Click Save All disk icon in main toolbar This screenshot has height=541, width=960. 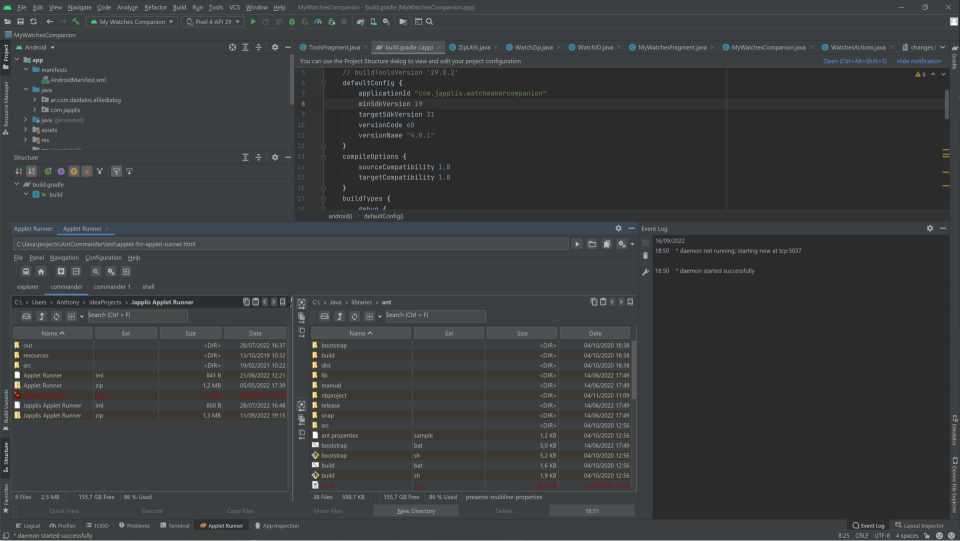pyautogui.click(x=20, y=21)
